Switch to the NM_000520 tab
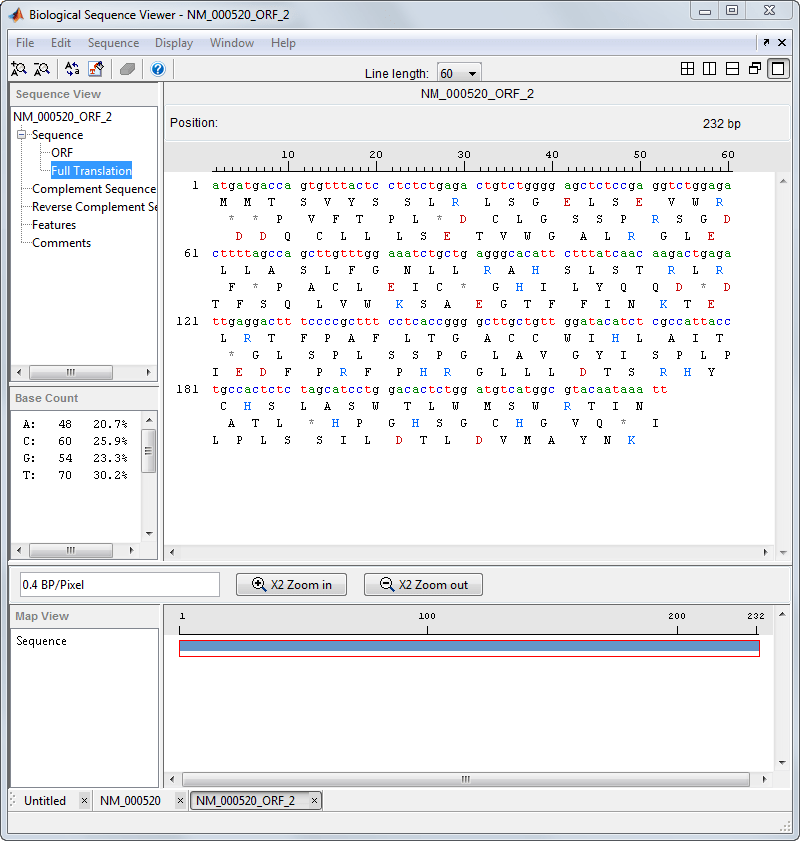The width and height of the screenshot is (800, 841). pyautogui.click(x=130, y=801)
